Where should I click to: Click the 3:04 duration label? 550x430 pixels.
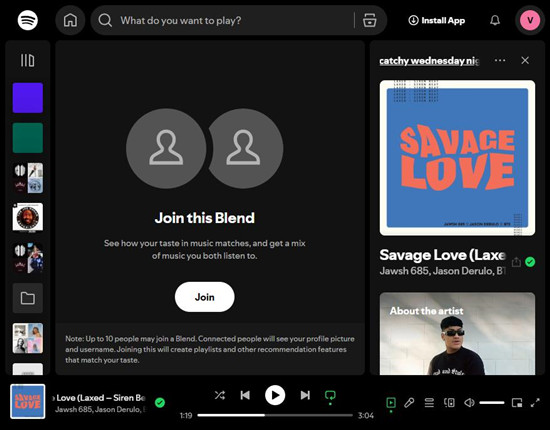pos(365,416)
